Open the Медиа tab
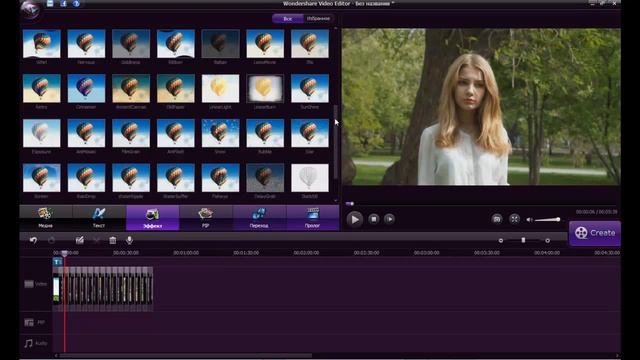640x360 pixels. pyautogui.click(x=46, y=218)
